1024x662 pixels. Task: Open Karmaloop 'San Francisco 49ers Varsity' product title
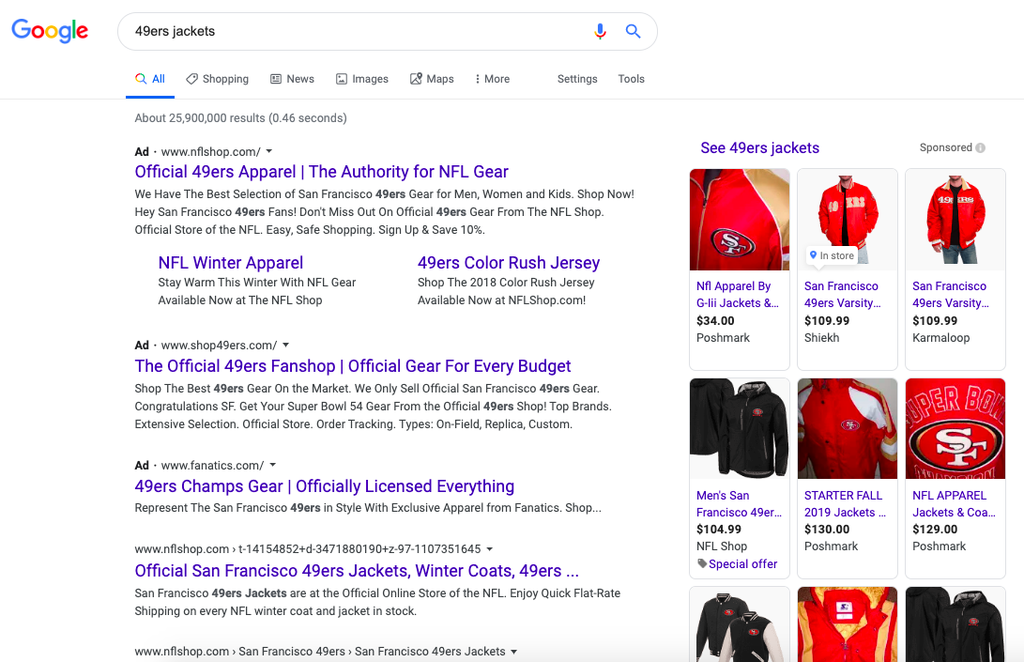[951, 294]
